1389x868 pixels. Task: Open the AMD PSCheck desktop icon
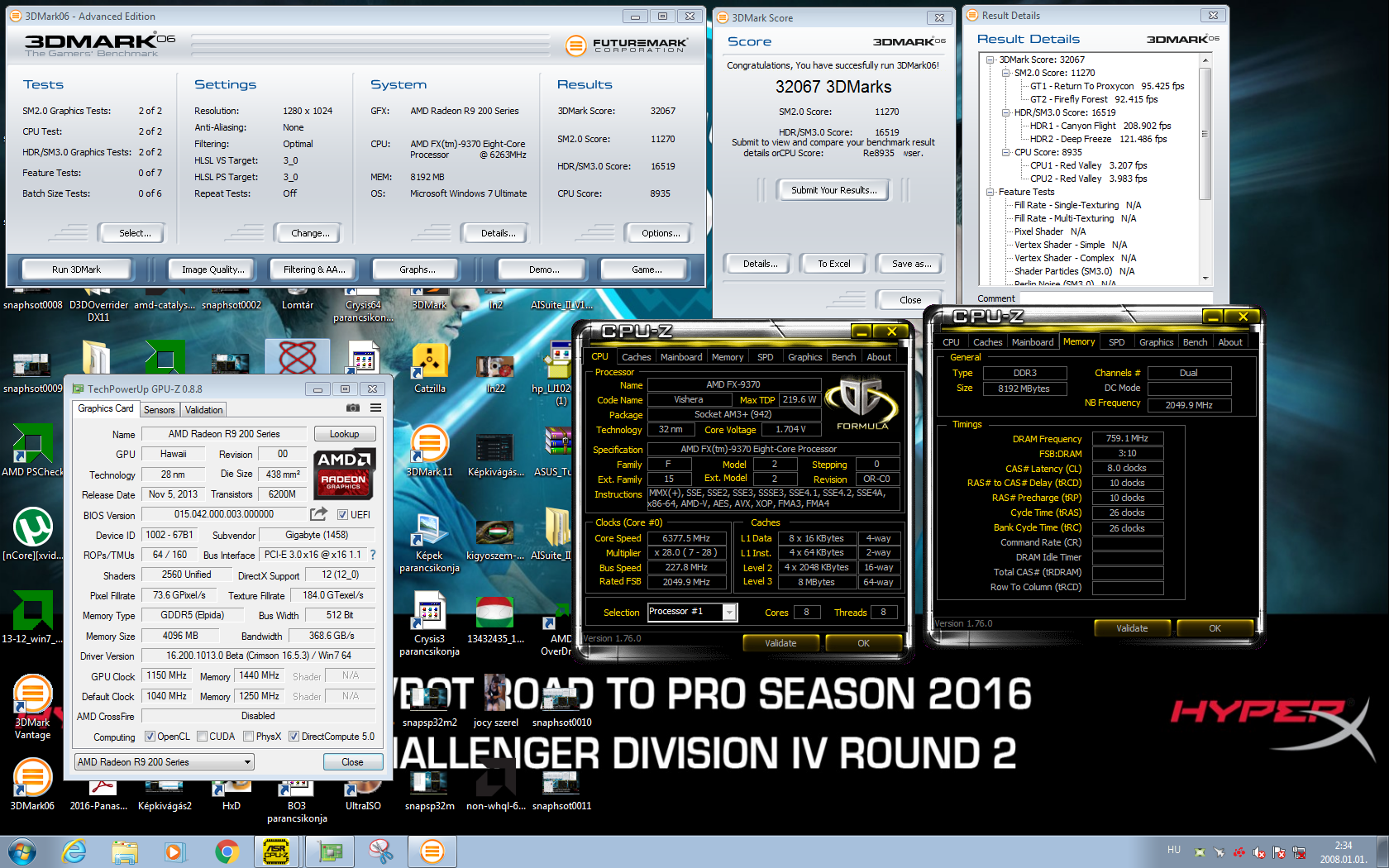33,451
